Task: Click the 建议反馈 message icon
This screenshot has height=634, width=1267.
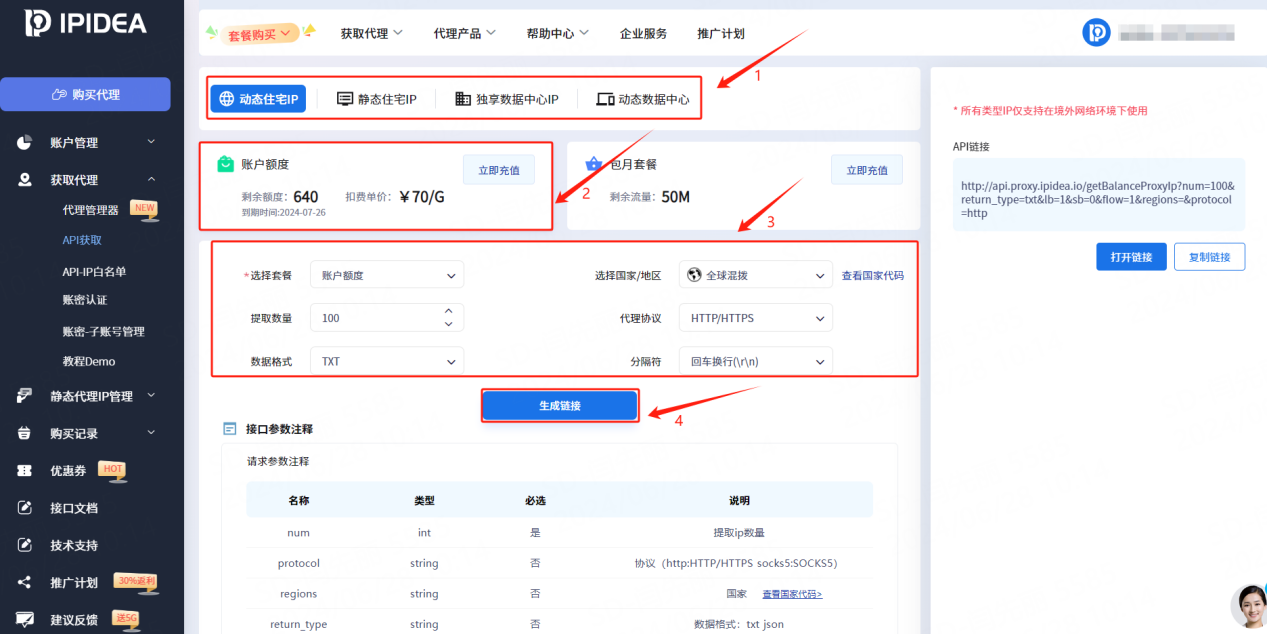Action: pos(25,620)
